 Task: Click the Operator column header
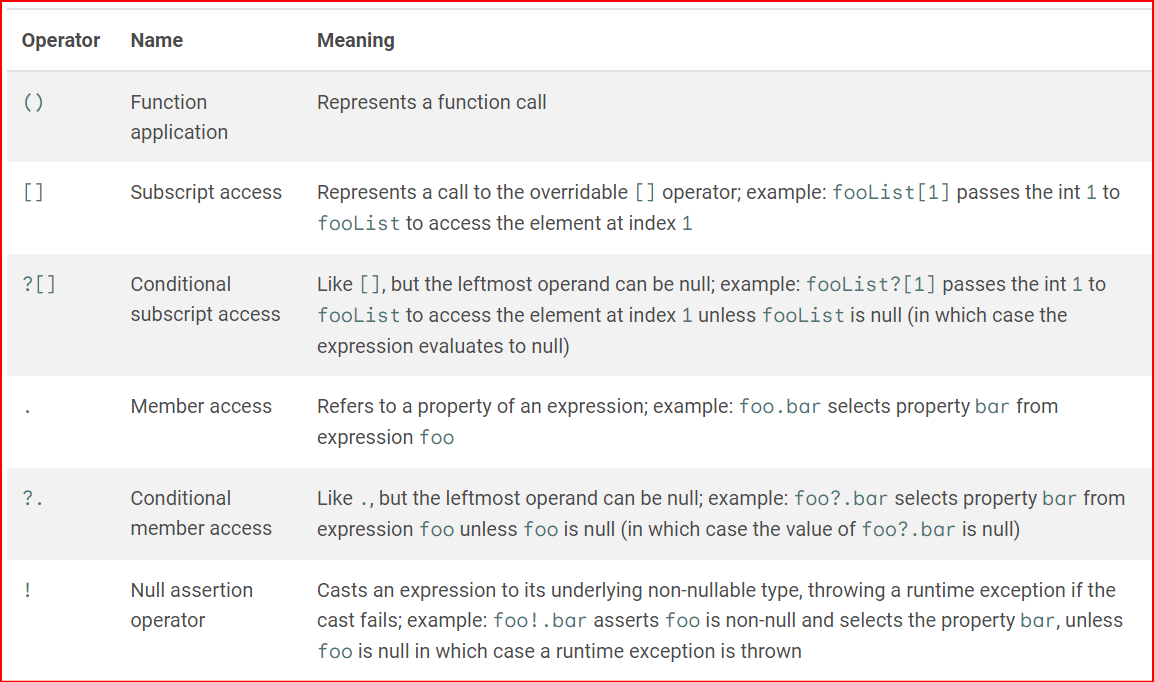click(x=61, y=41)
